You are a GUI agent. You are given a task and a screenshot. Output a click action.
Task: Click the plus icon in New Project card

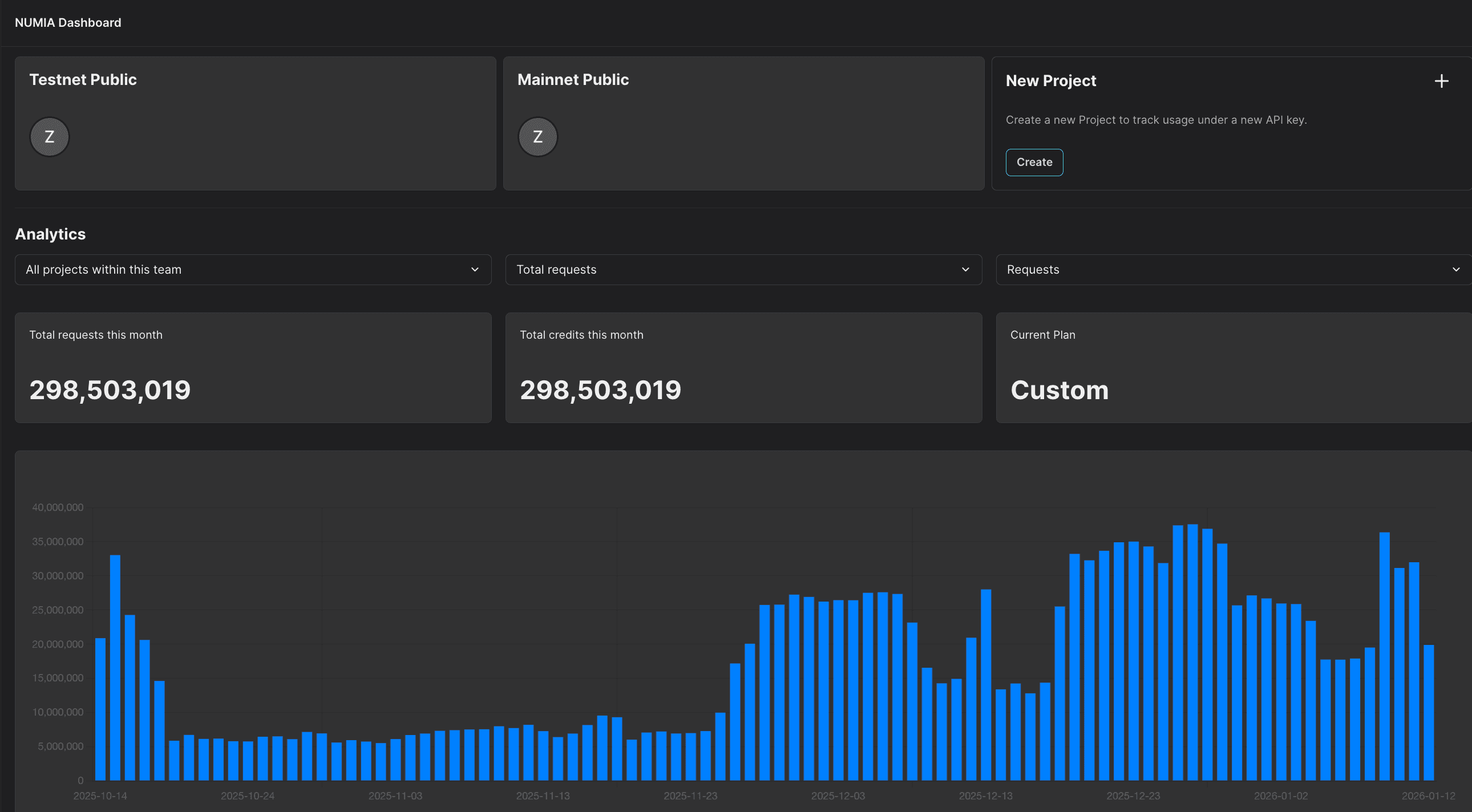(x=1441, y=80)
